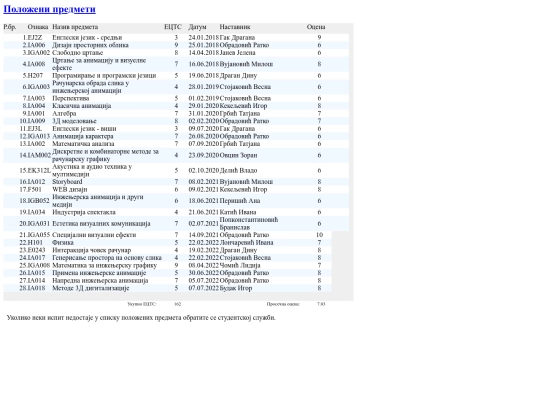The height and width of the screenshot is (405, 540).
Task: Click the code cell E0243
Action: [36, 250]
